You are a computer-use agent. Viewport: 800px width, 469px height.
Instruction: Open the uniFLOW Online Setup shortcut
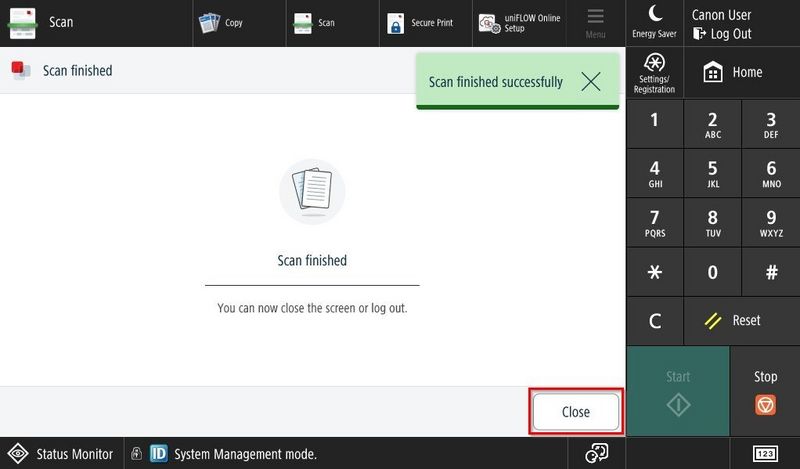tap(520, 22)
